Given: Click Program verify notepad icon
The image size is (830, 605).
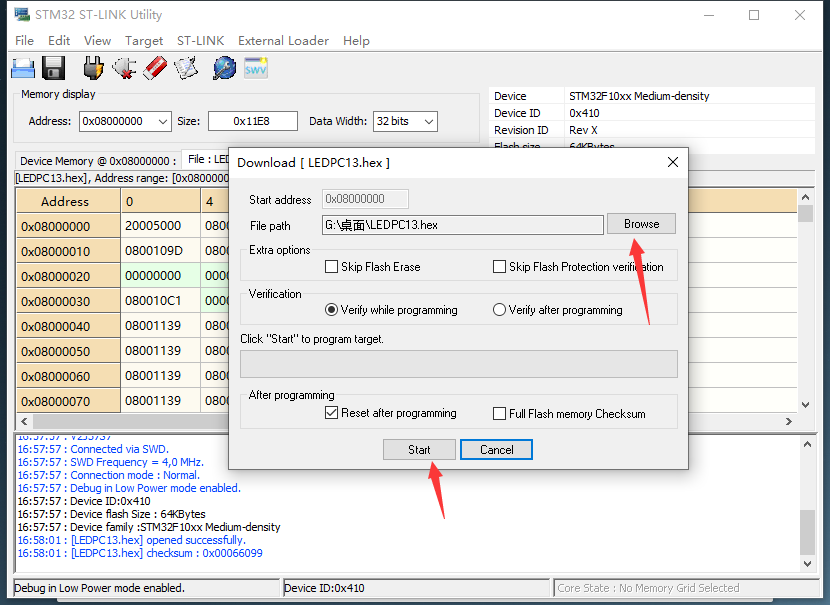Looking at the screenshot, I should coord(186,68).
